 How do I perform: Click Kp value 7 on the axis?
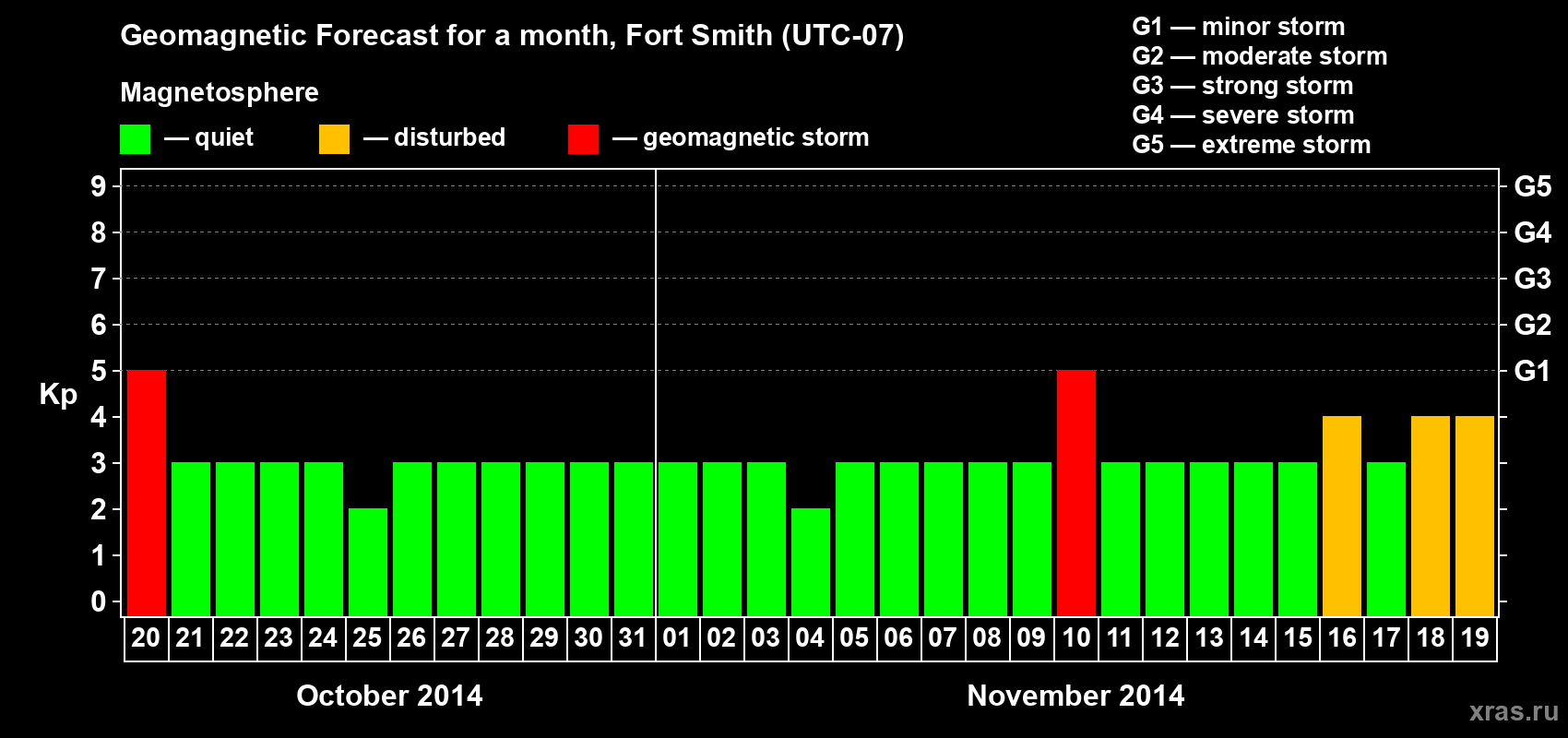[x=99, y=279]
